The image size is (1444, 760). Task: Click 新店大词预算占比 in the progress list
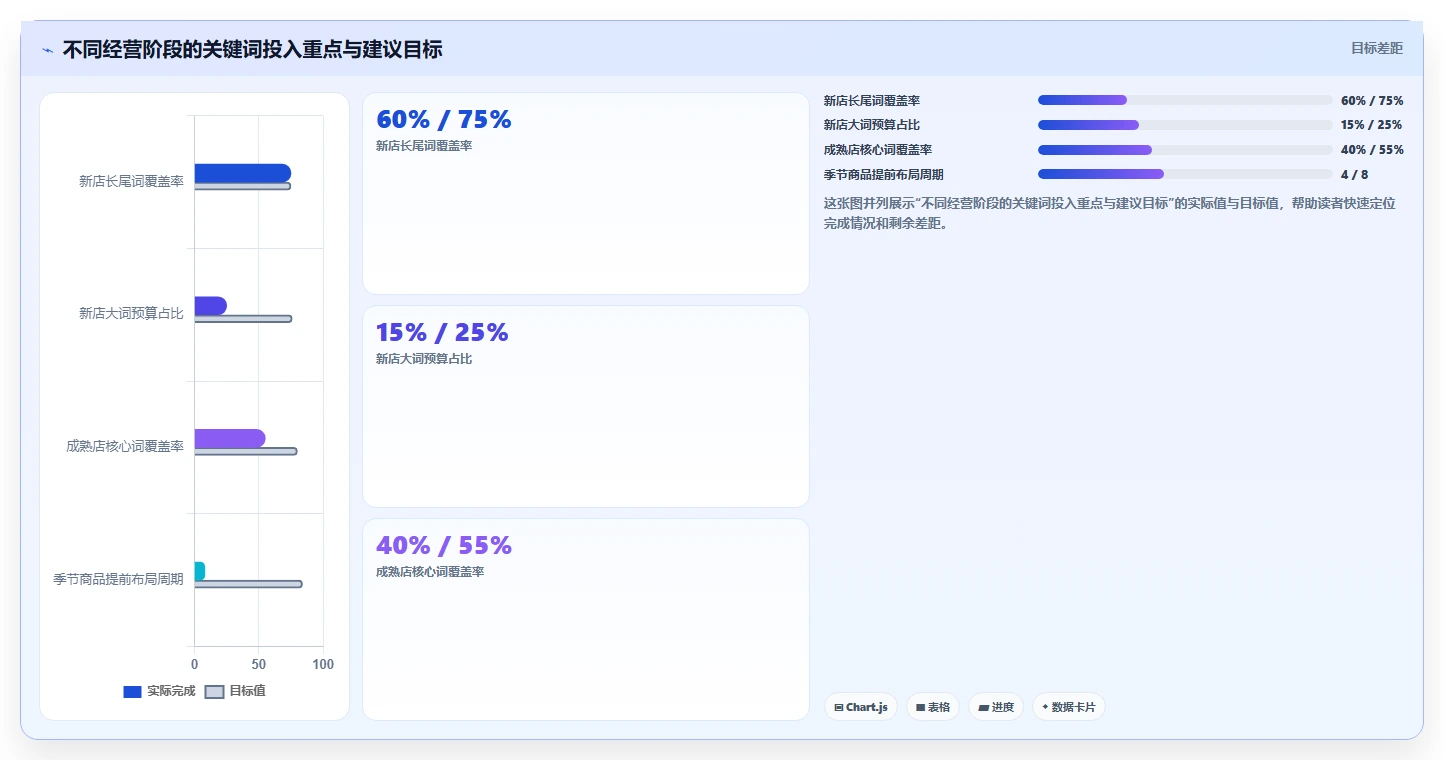tap(872, 125)
